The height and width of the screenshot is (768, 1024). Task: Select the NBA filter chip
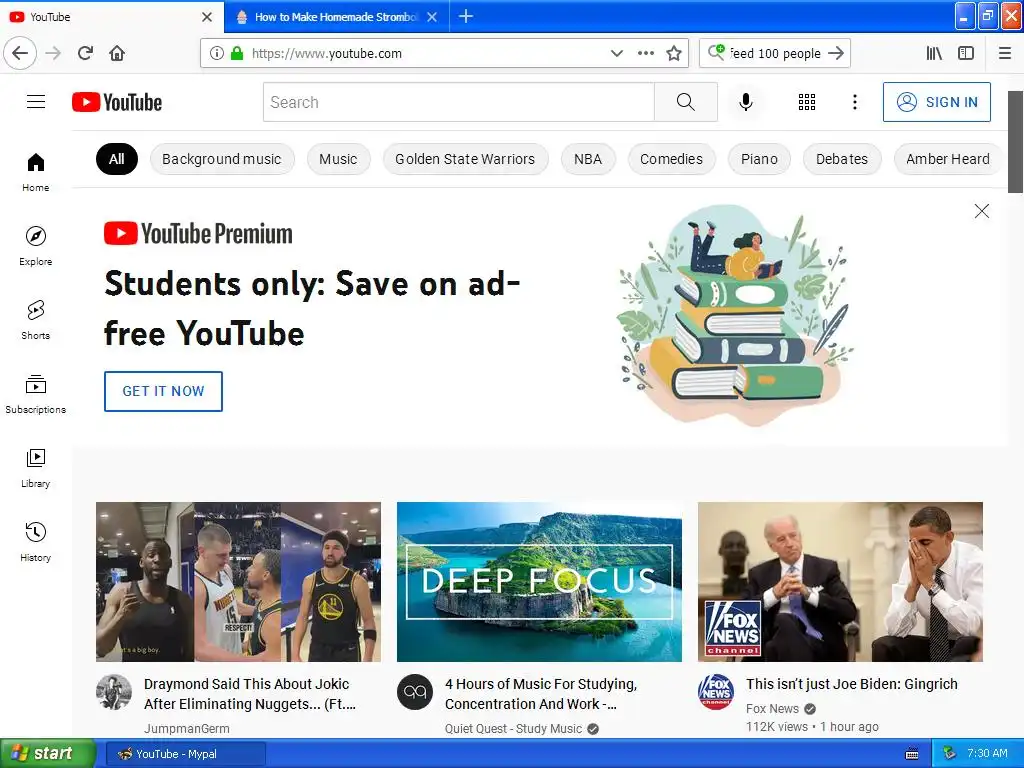point(588,159)
